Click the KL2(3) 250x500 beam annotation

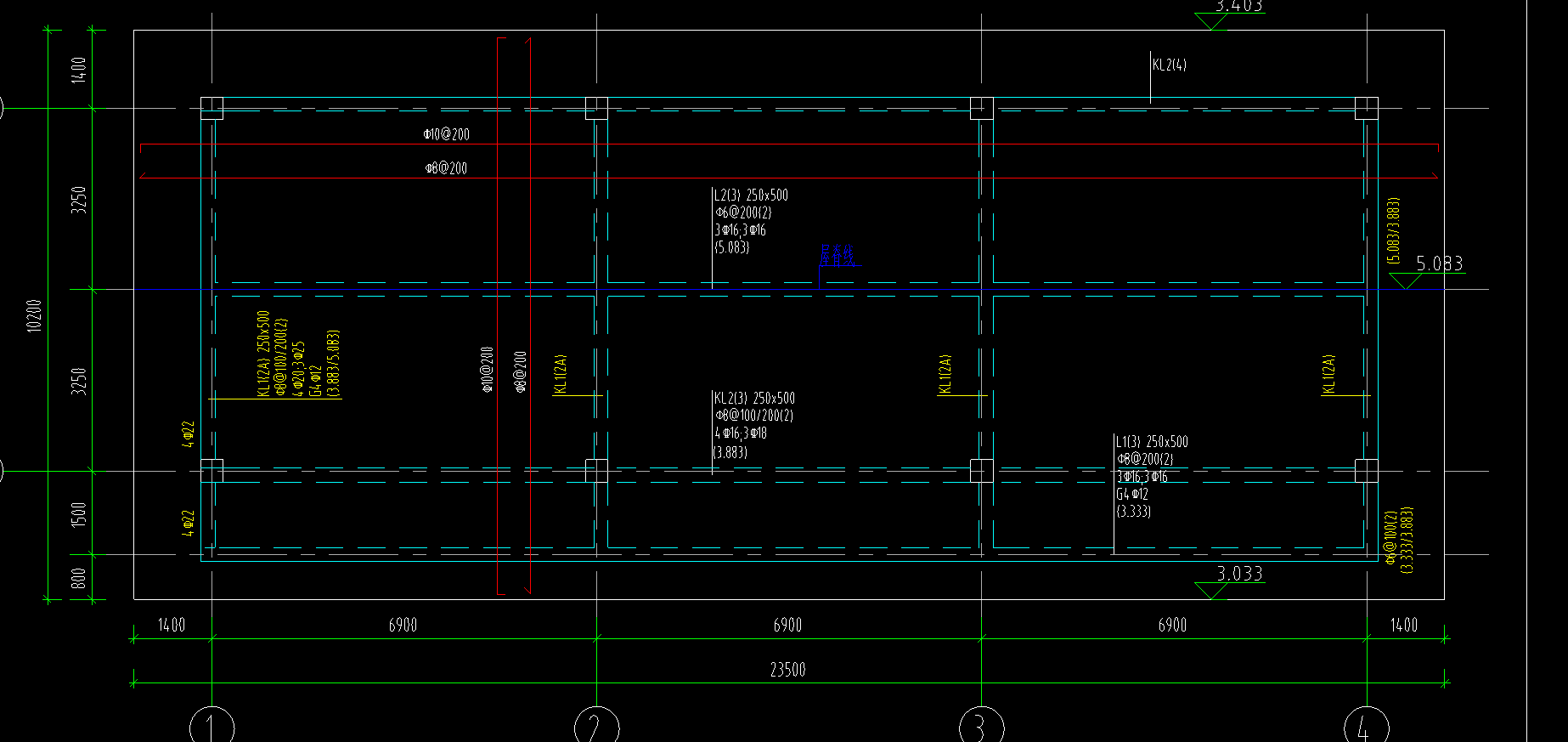tap(754, 398)
